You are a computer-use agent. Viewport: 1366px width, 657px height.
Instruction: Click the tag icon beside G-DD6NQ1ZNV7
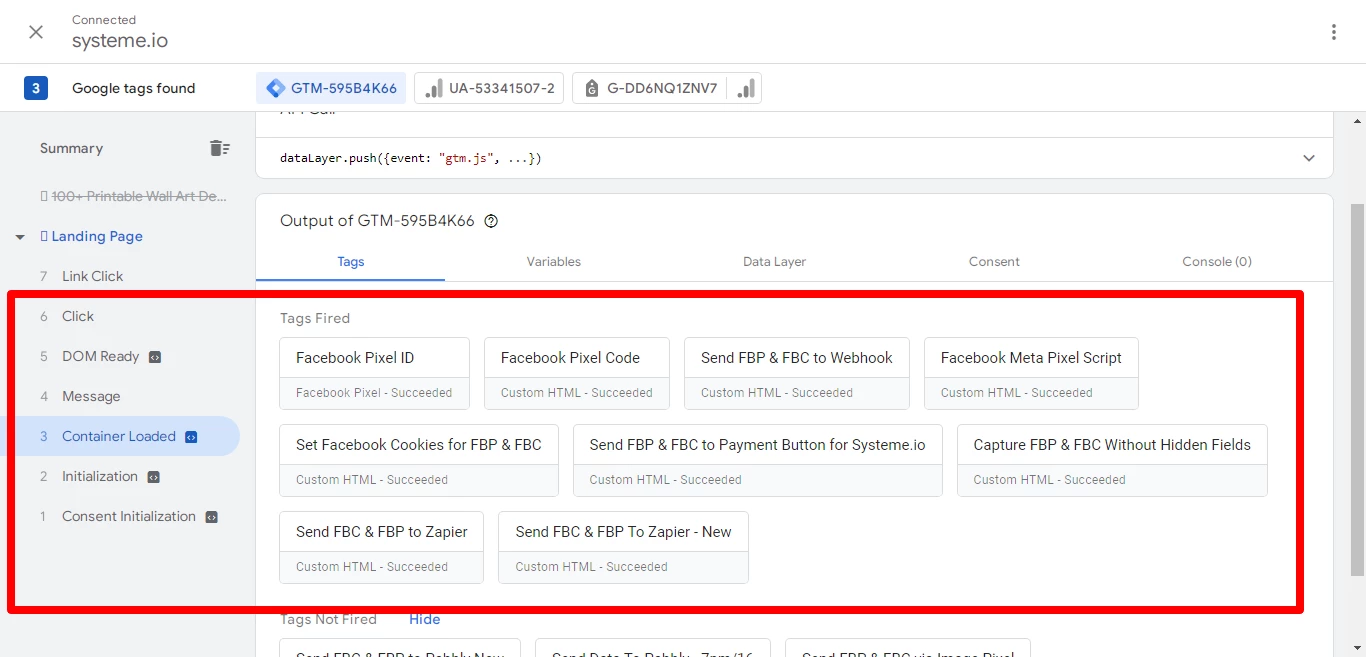coord(591,88)
